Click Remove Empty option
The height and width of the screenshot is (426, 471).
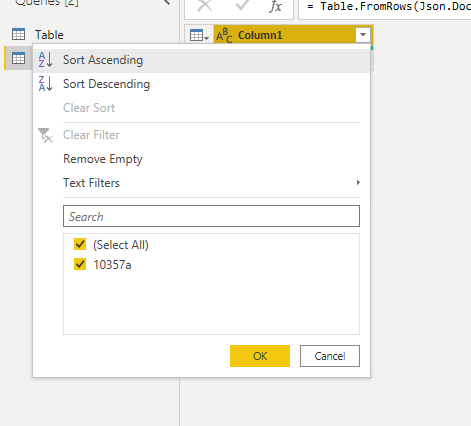pos(201,159)
